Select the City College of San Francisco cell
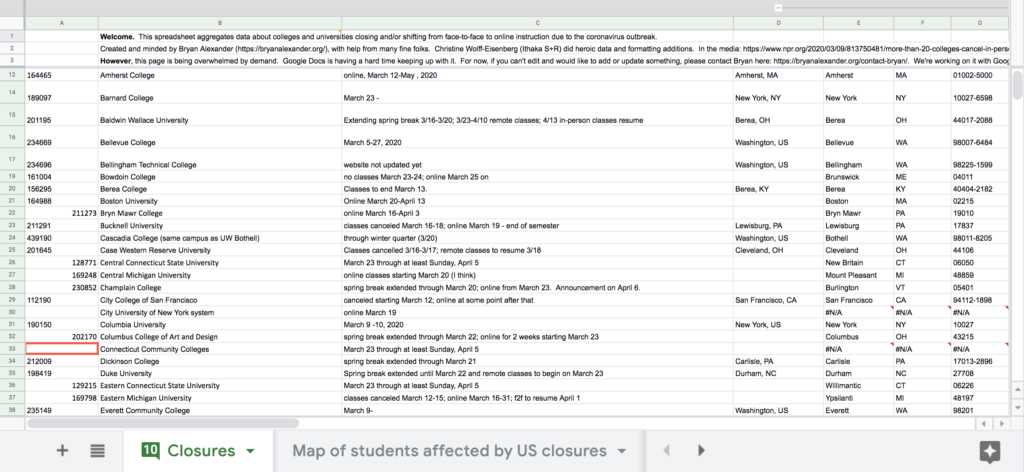 [x=219, y=300]
